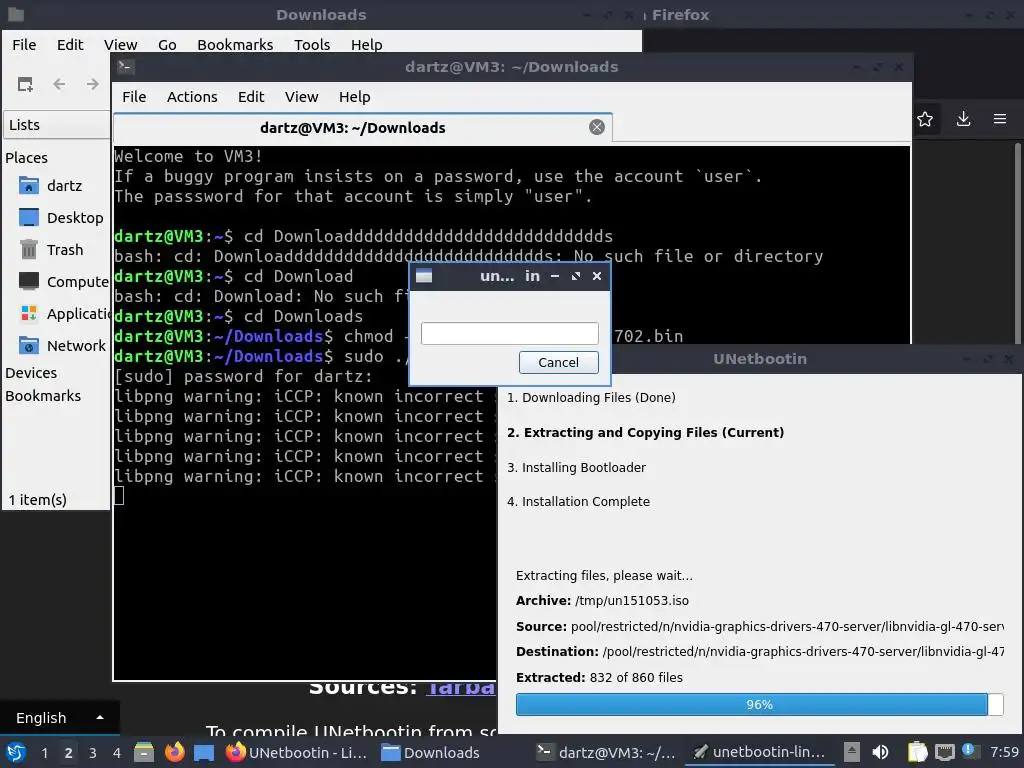
Task: Open View menu in file manager
Action: [120, 44]
